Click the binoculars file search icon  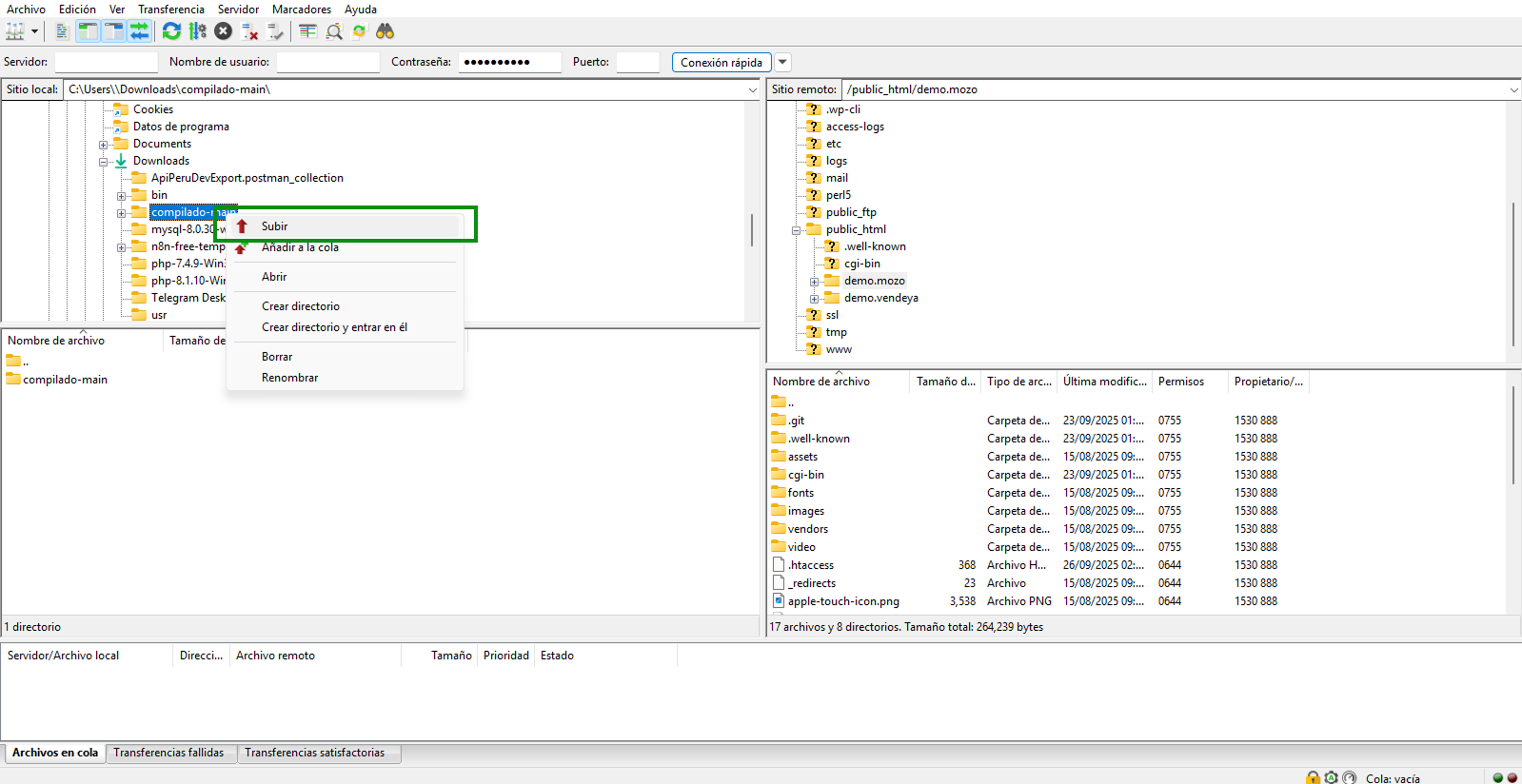(385, 31)
